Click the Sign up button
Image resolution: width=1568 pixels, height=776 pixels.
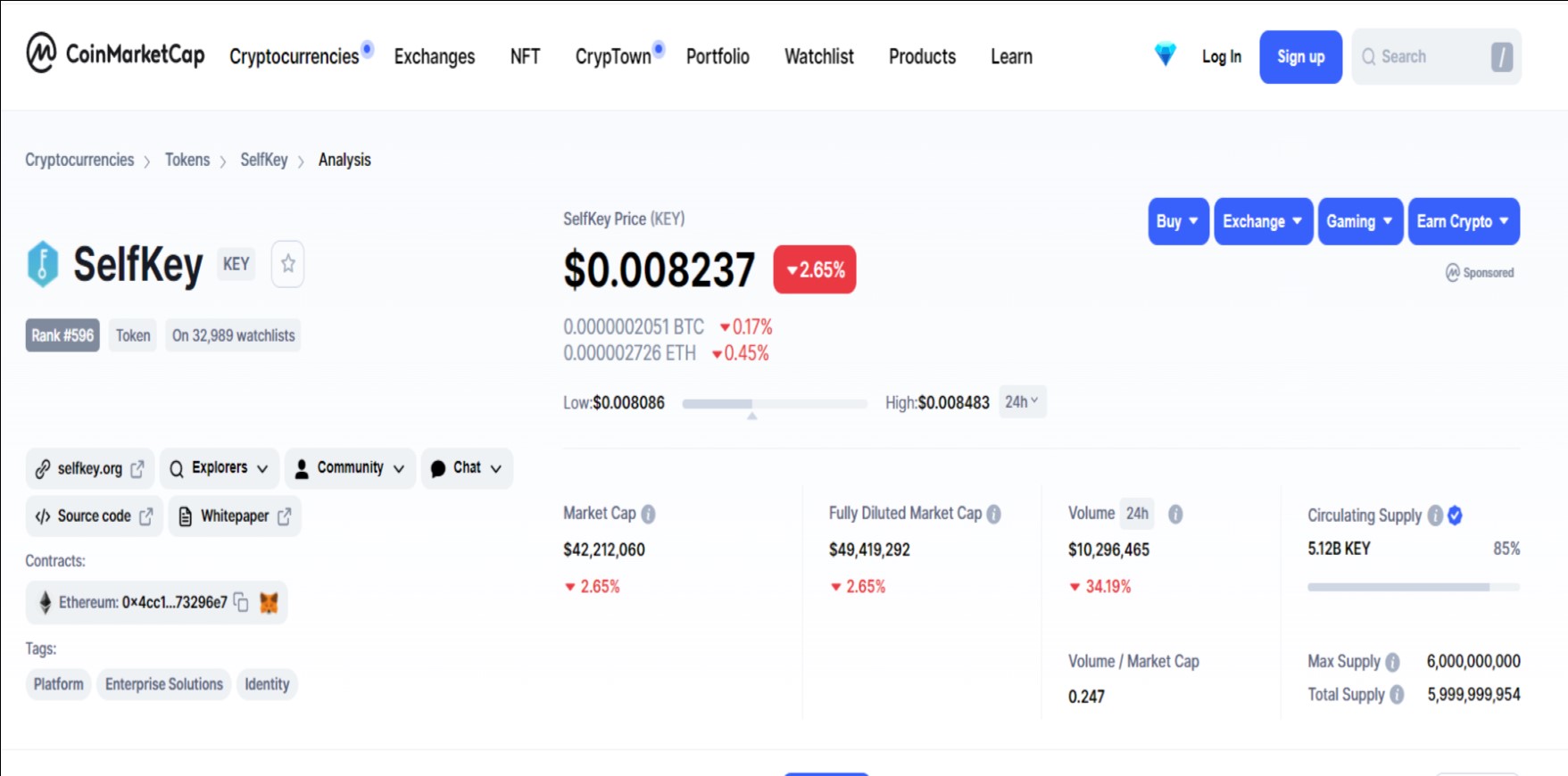point(1300,57)
